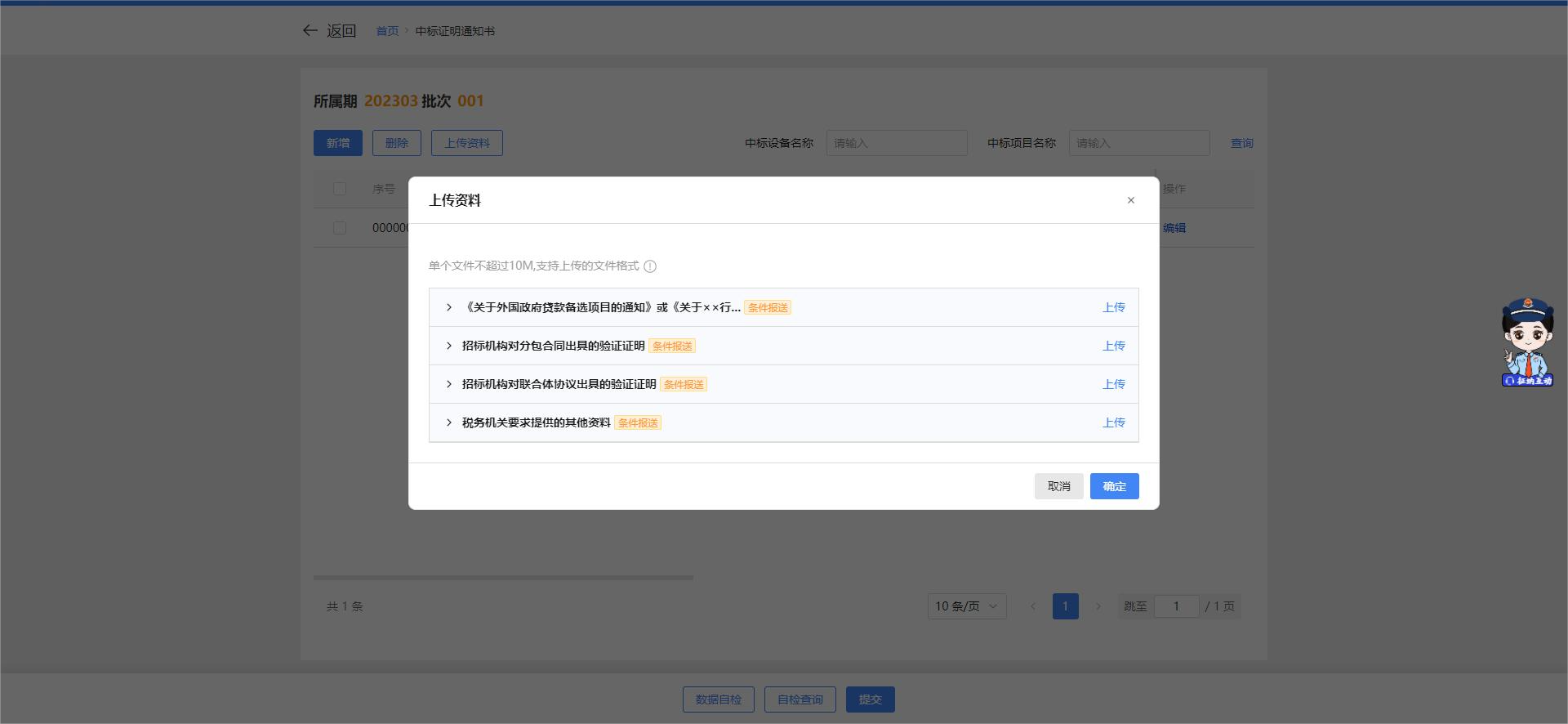
Task: Go to previous page arrow
Action: pos(1033,606)
